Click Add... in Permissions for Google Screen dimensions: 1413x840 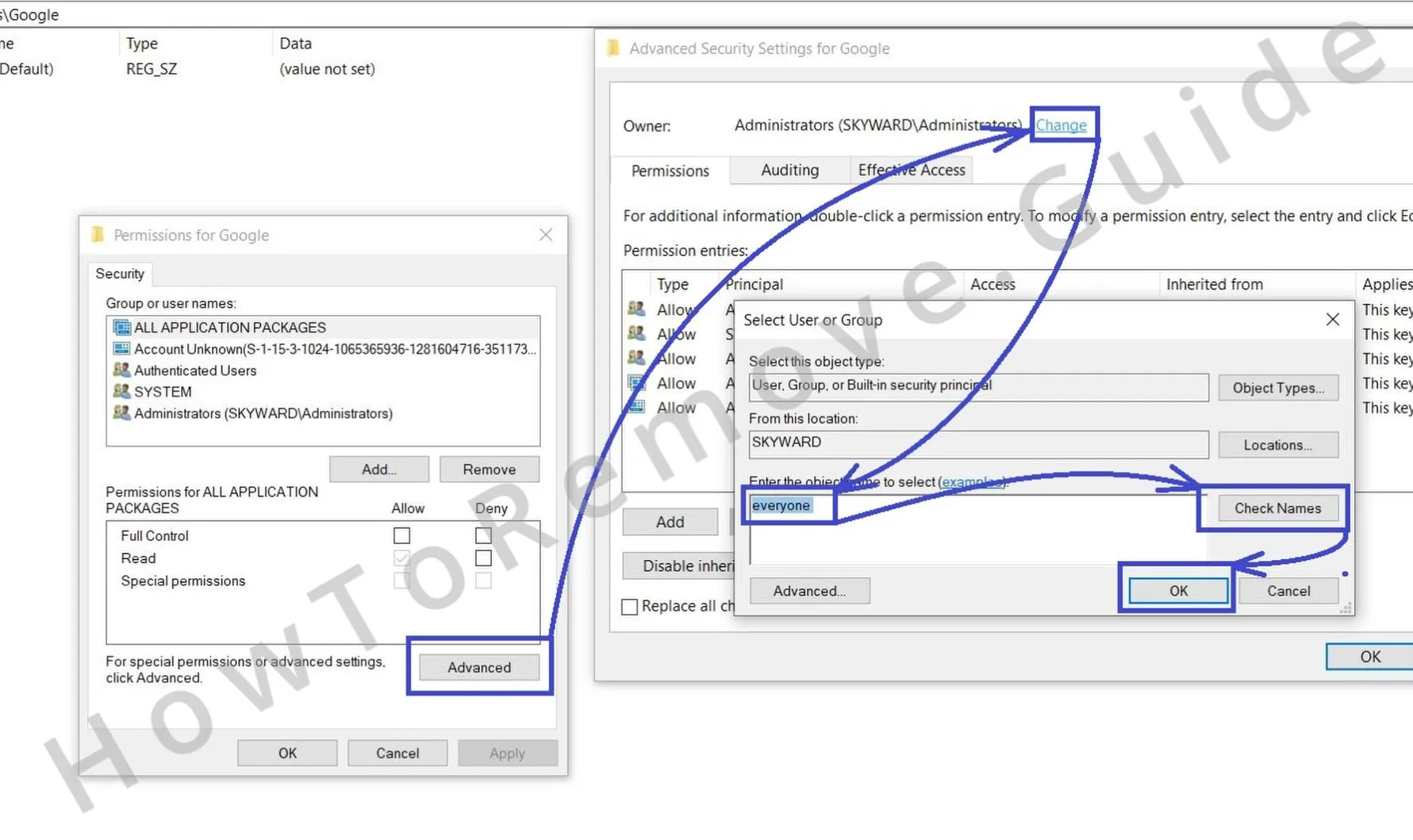[x=379, y=470]
